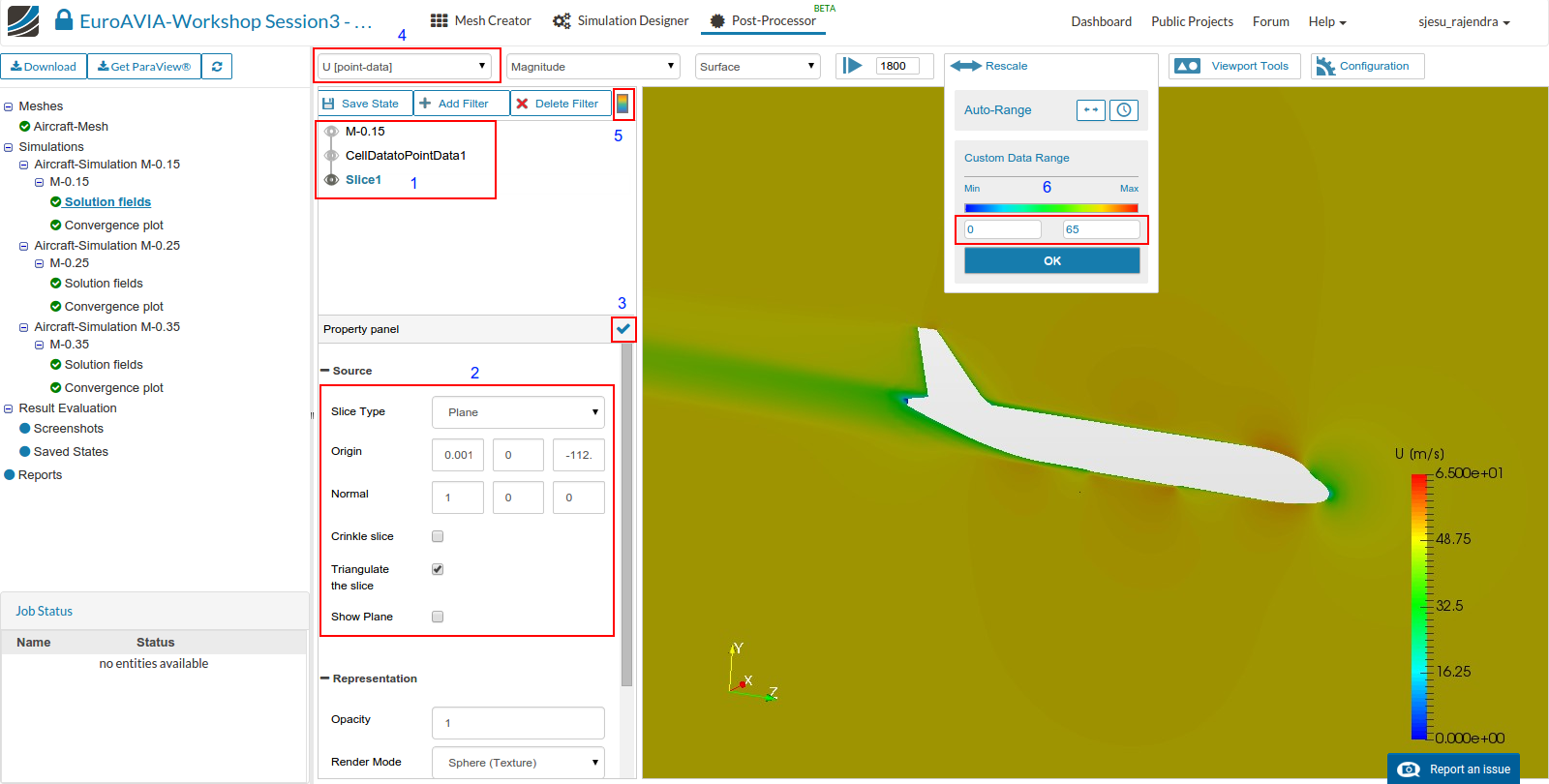Click the Delete Filter red X icon

(x=522, y=104)
